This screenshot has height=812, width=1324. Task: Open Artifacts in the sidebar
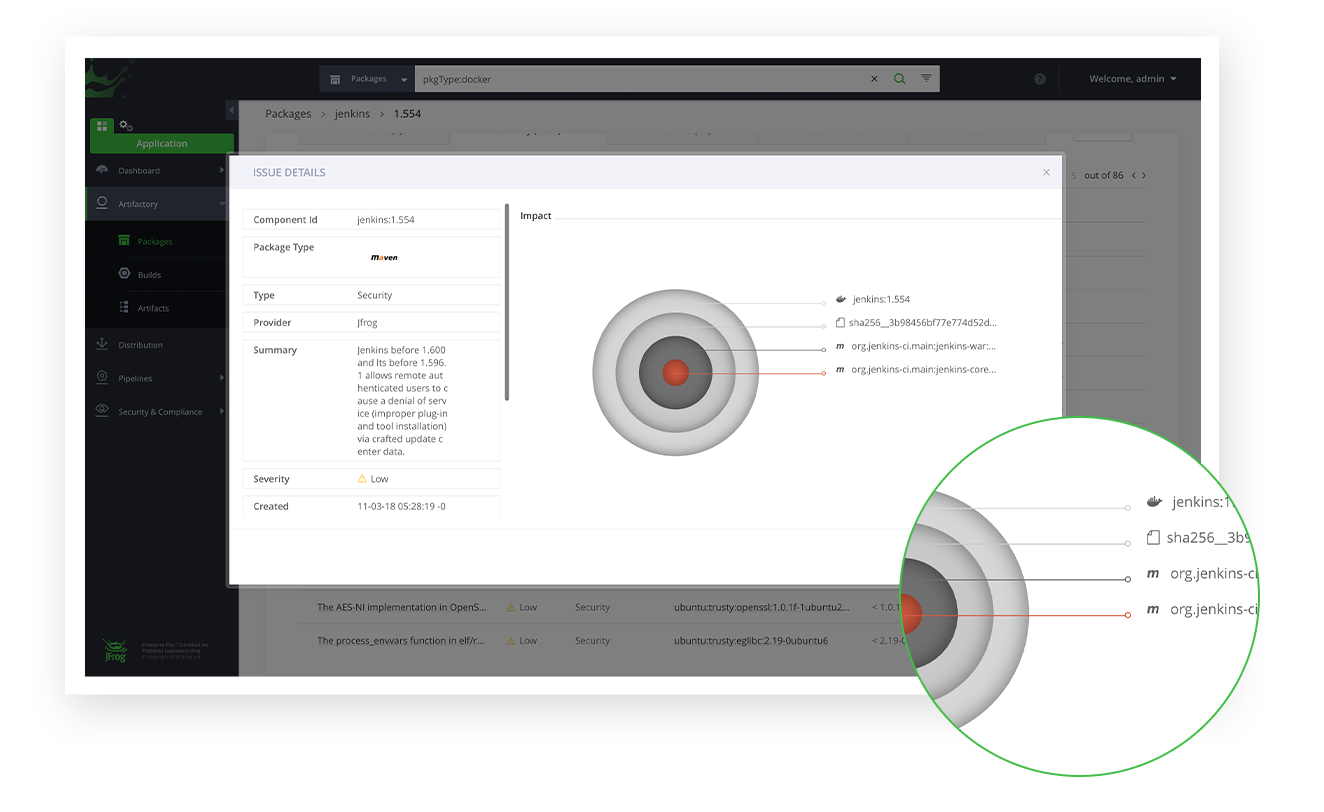coord(153,308)
